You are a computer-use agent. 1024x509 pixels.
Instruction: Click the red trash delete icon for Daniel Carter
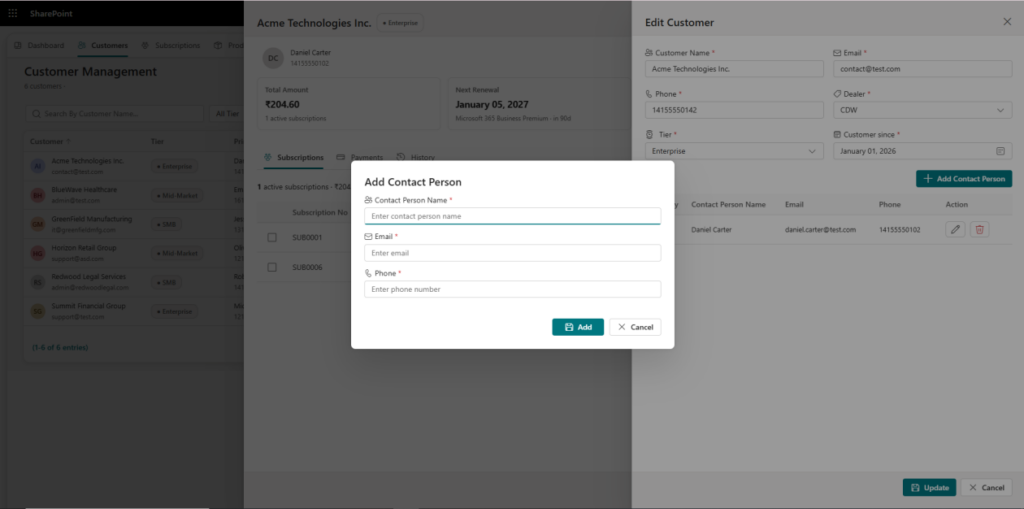coord(979,229)
